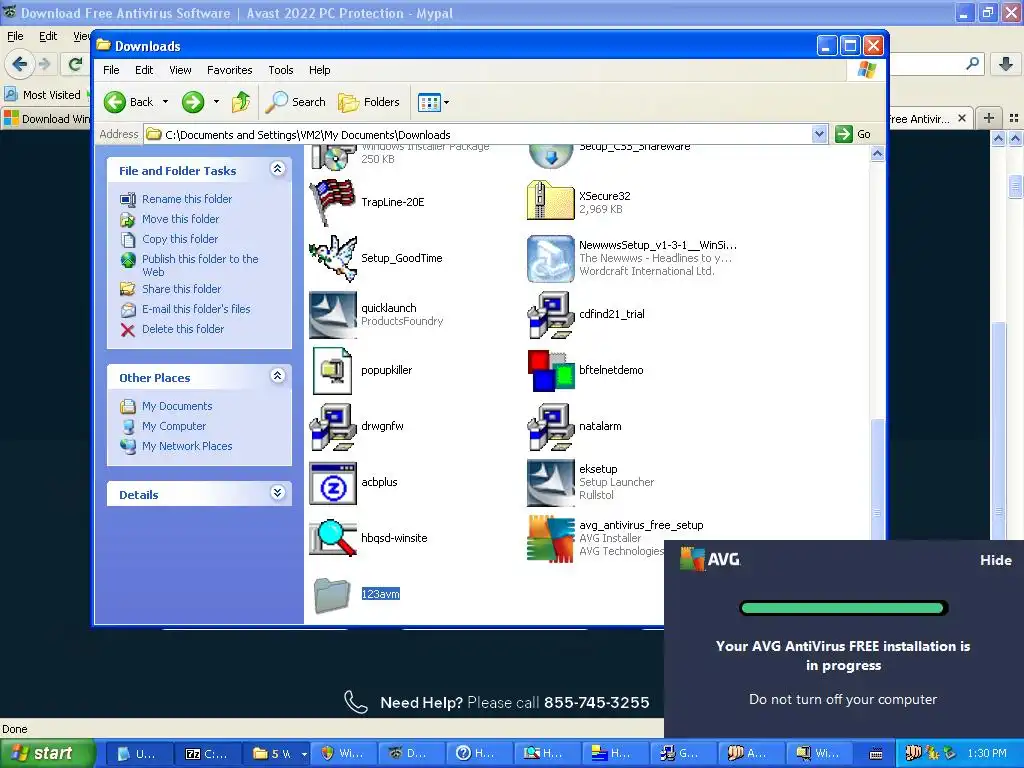Viewport: 1024px width, 768px height.
Task: Select the eksetup launcher icon
Action: click(551, 483)
